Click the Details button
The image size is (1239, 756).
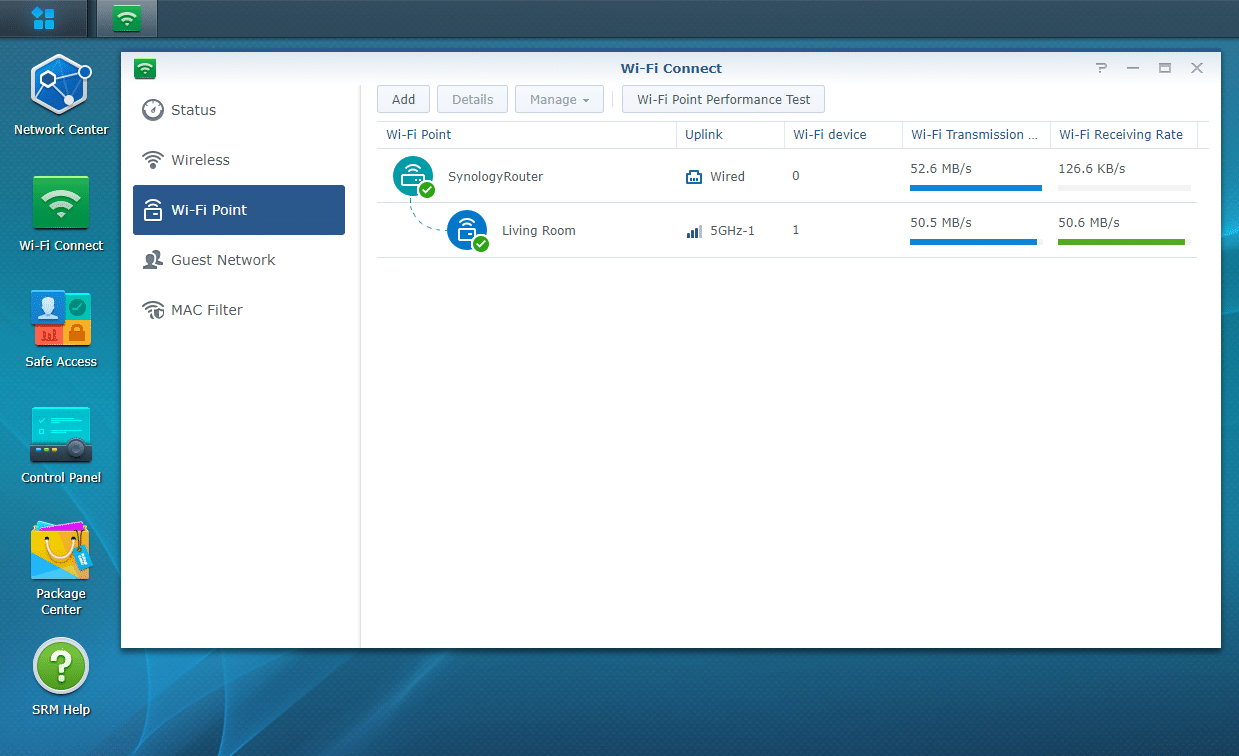(472, 99)
